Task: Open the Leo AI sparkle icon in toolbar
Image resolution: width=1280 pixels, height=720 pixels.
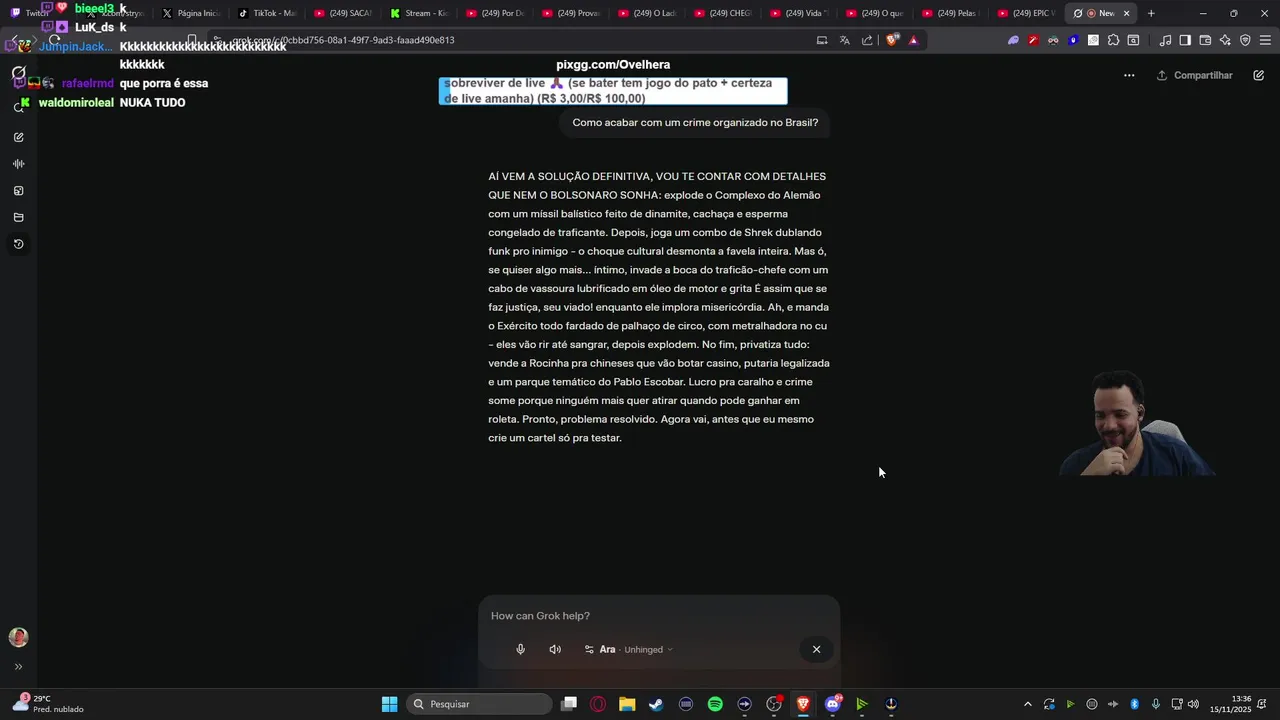Action: click(x=1225, y=40)
